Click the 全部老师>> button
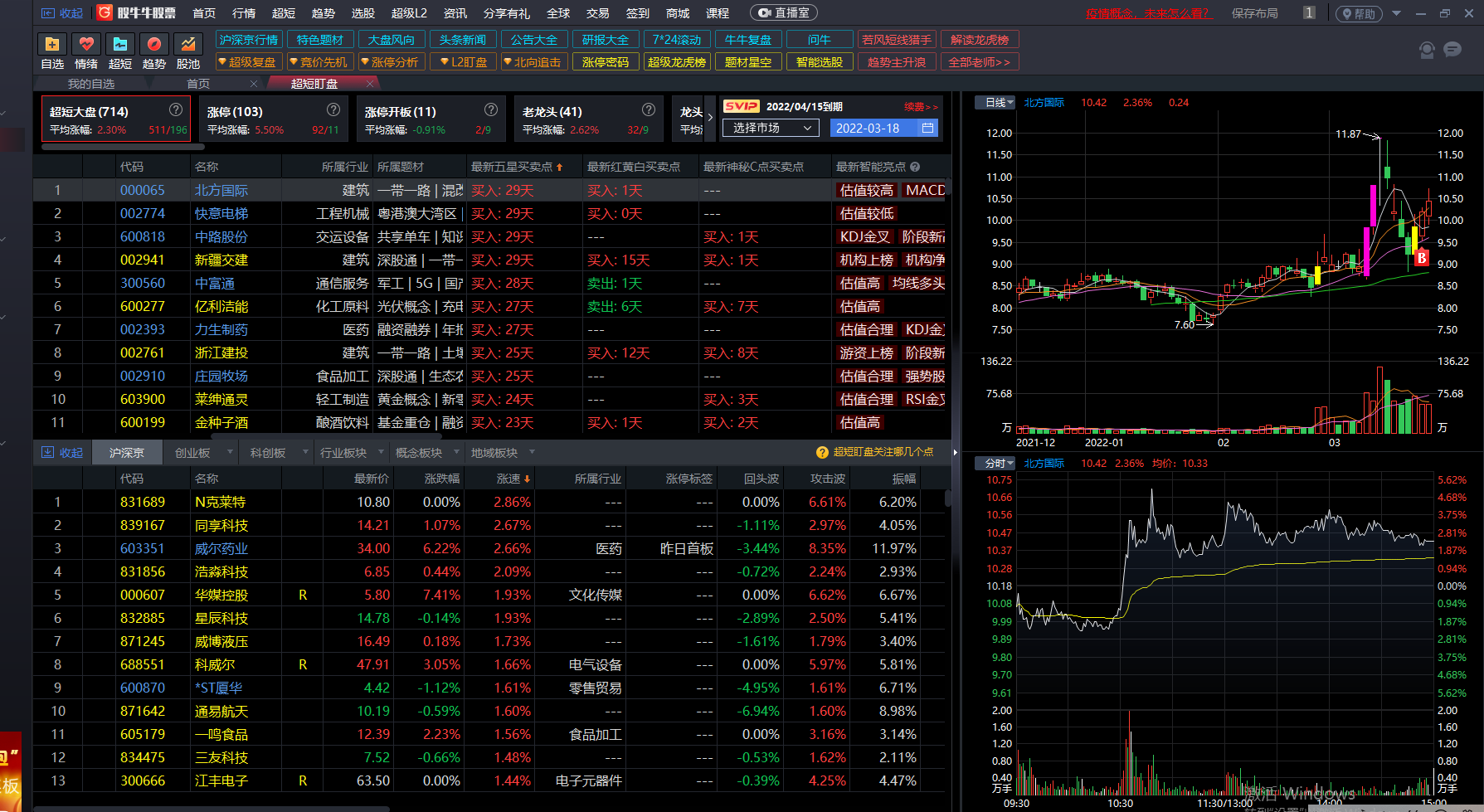 tap(980, 62)
